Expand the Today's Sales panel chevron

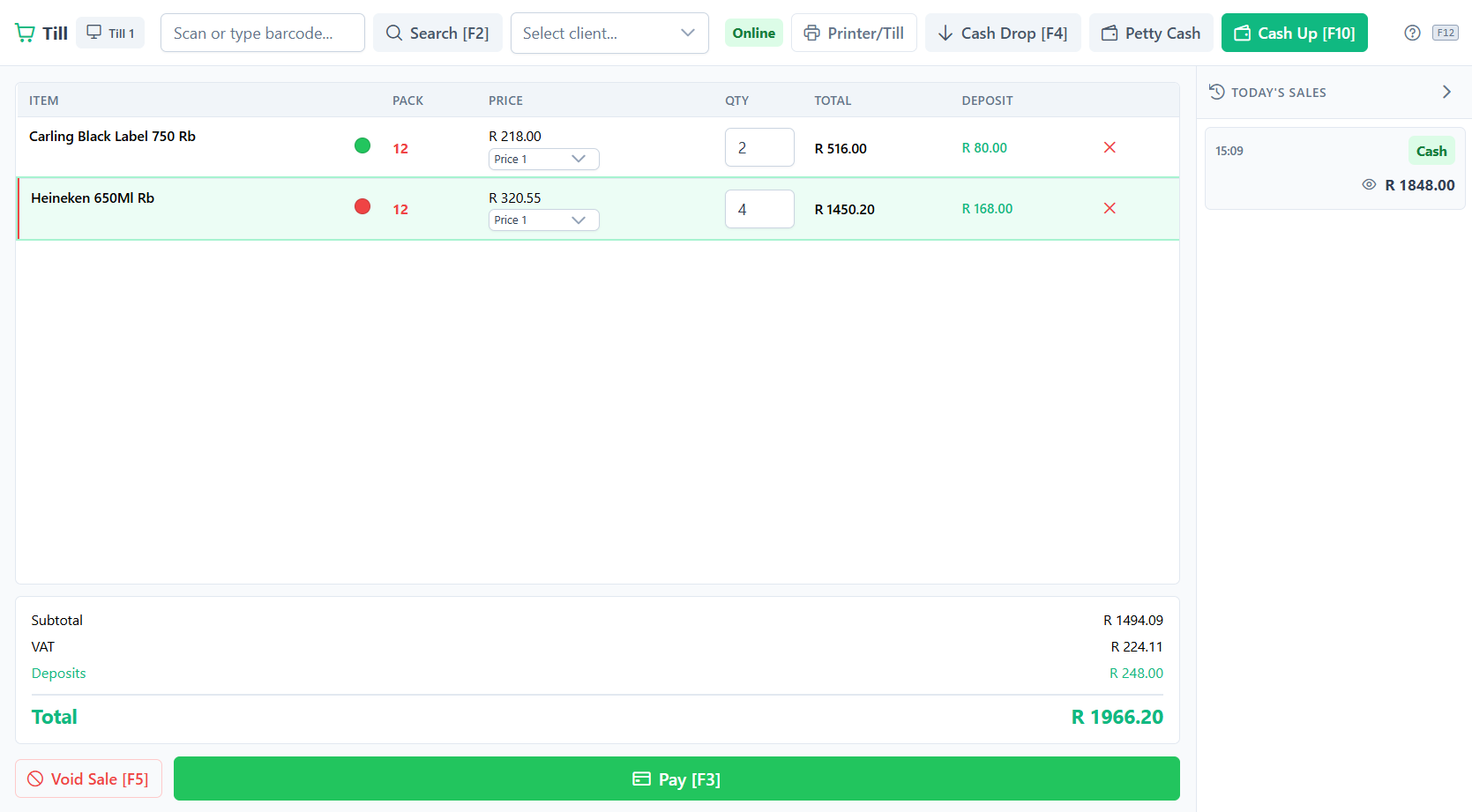[1446, 92]
